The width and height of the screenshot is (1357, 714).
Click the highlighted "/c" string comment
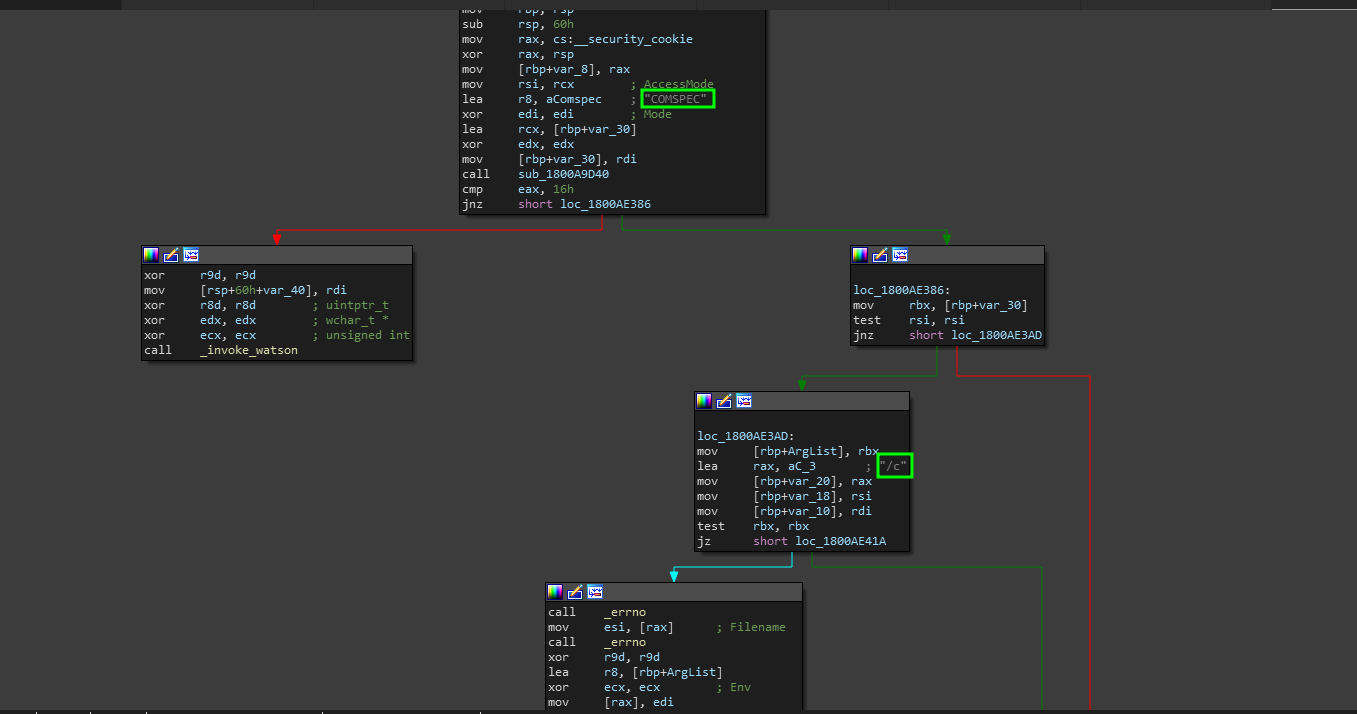(895, 466)
